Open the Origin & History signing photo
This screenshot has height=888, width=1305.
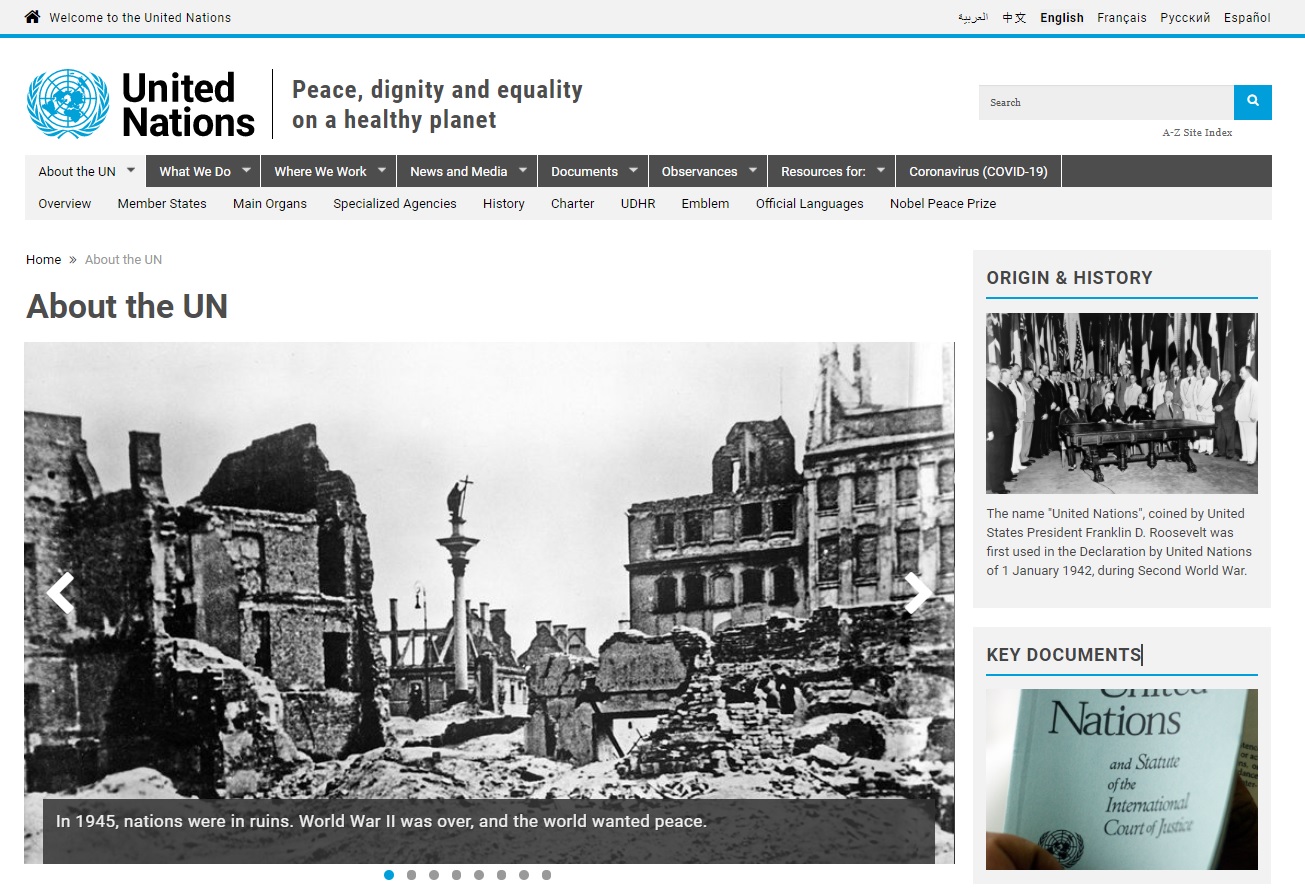[x=1122, y=403]
